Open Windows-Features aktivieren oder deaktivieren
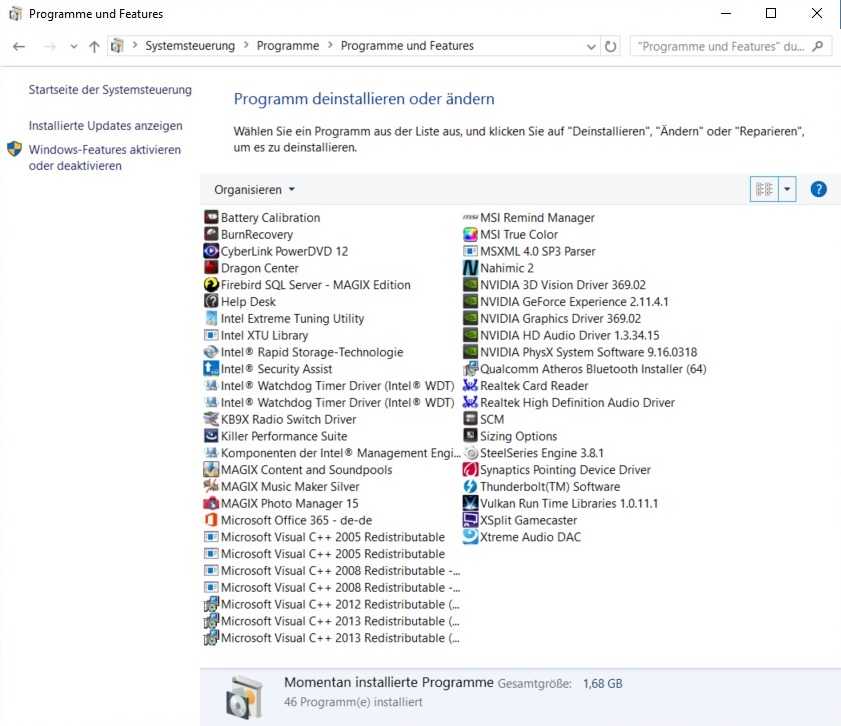This screenshot has height=726, width=841. (x=105, y=158)
